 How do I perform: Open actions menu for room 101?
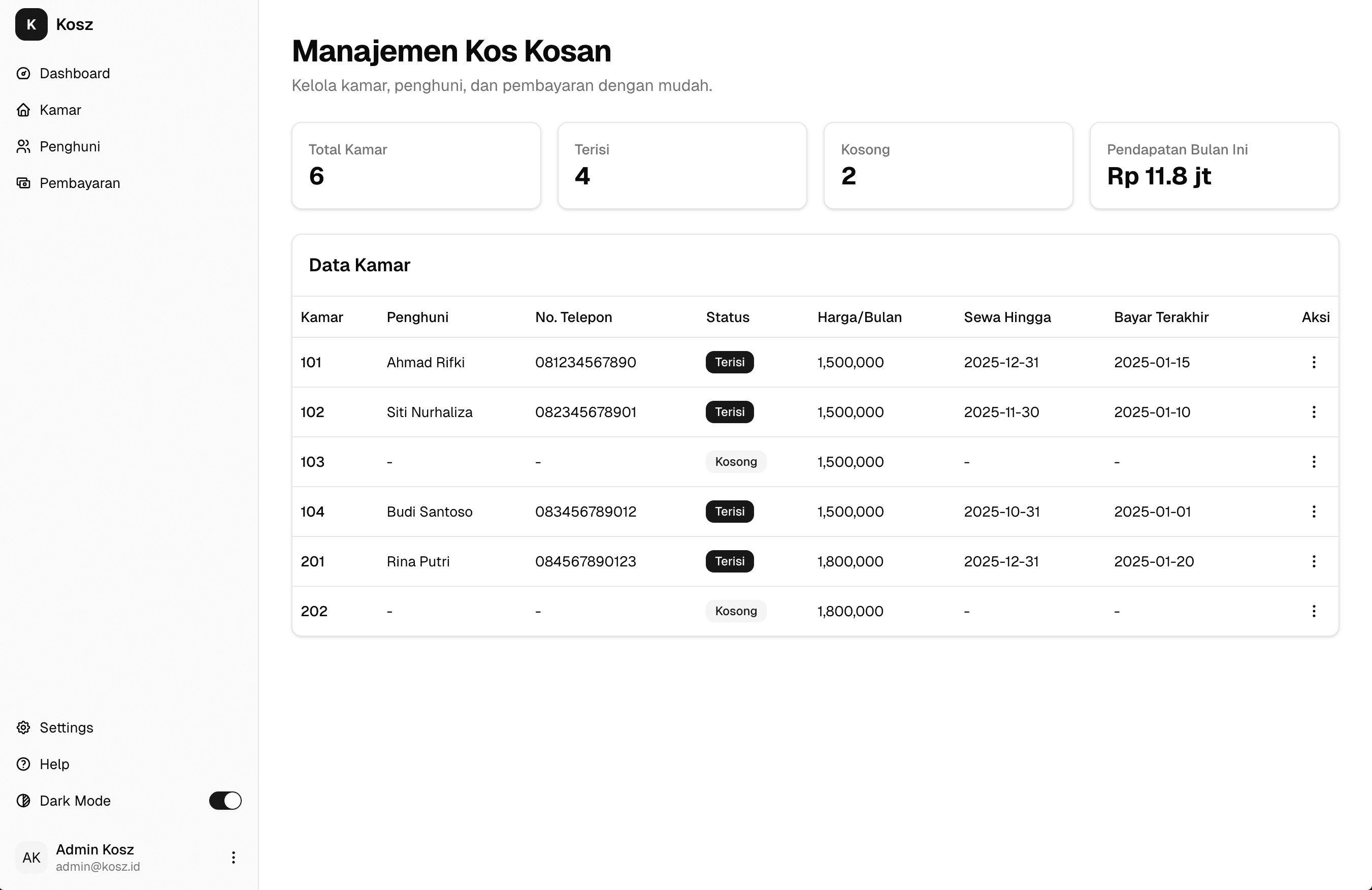tap(1314, 362)
